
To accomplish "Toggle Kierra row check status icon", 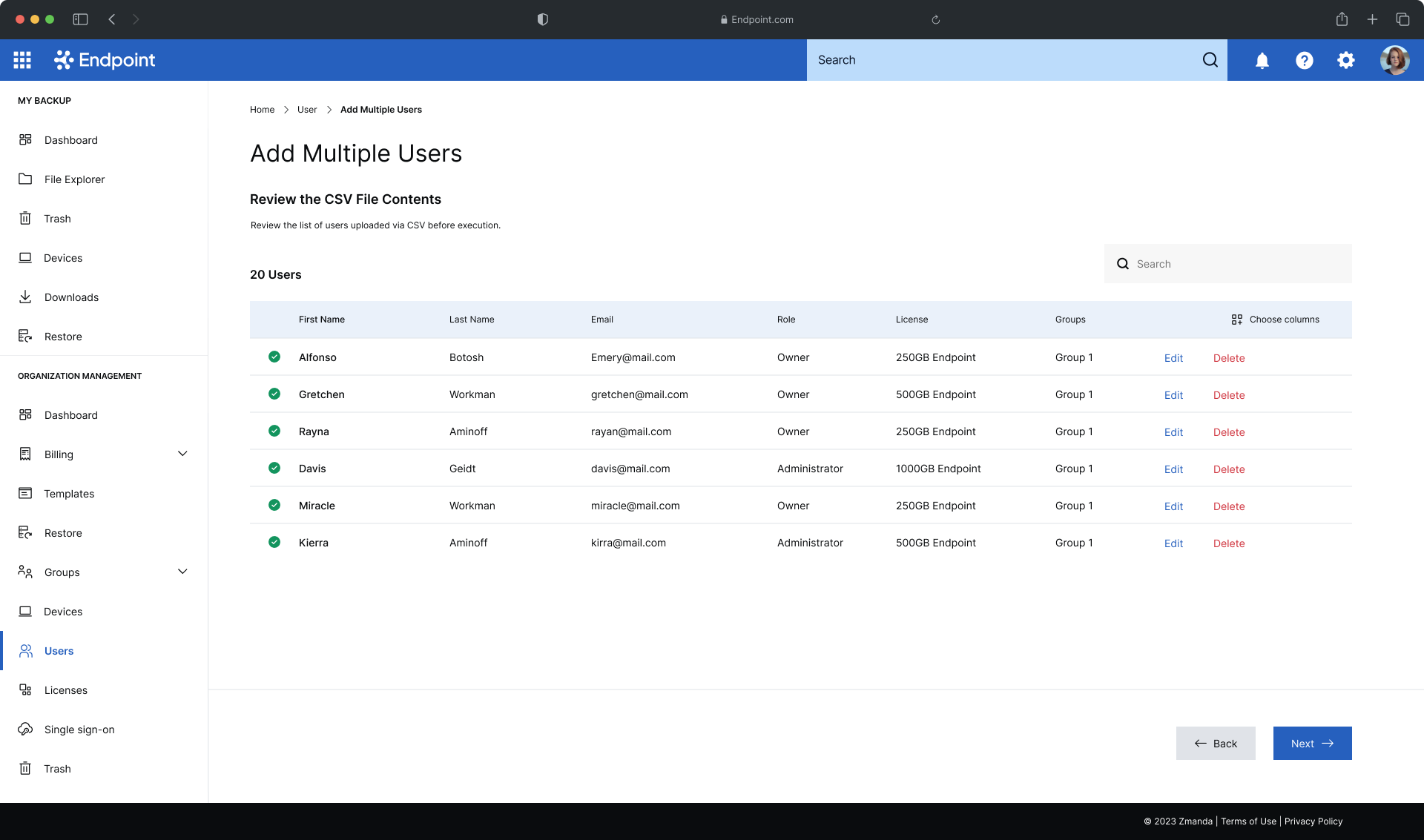I will pyautogui.click(x=274, y=542).
